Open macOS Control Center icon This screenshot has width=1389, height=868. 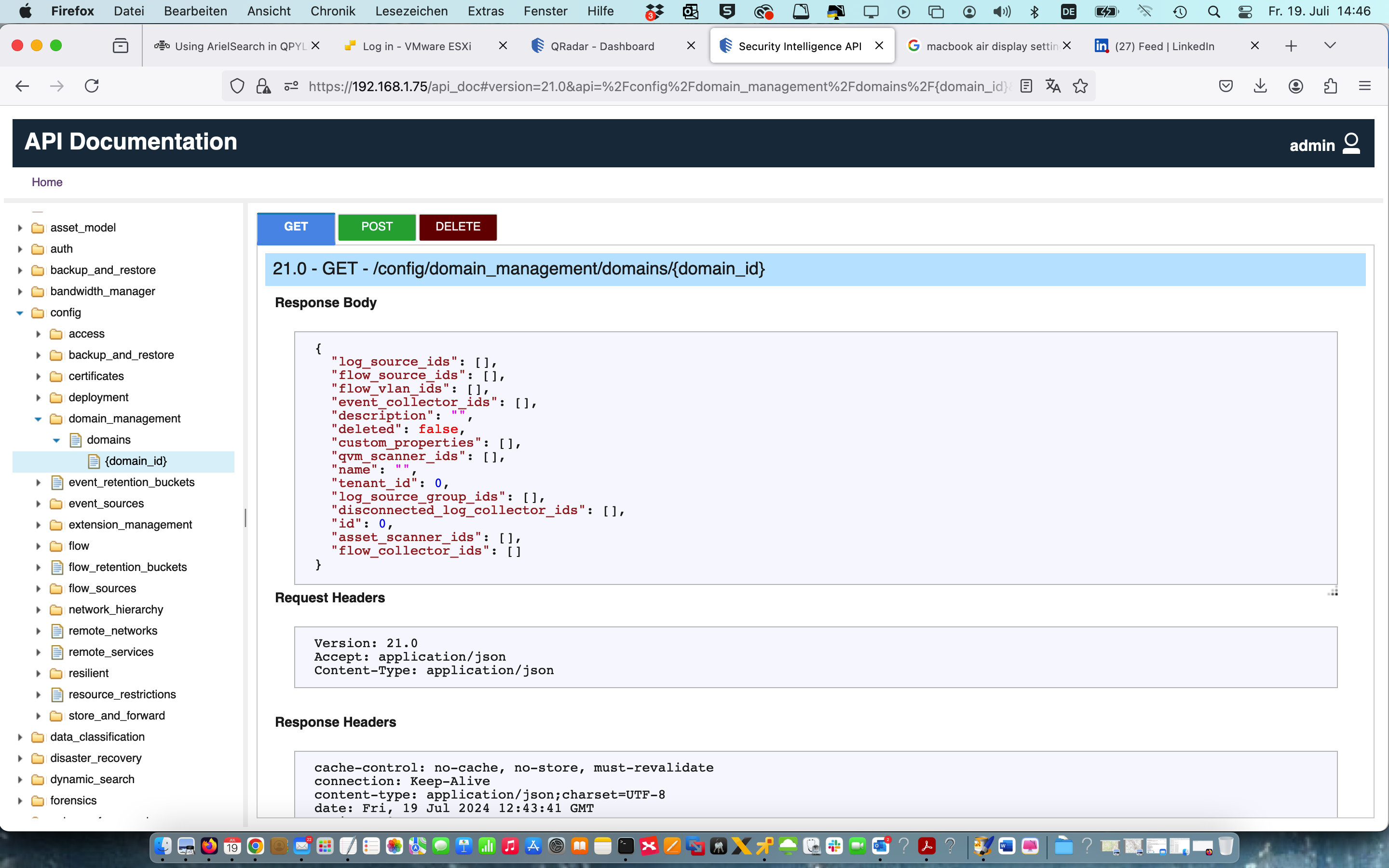pyautogui.click(x=1245, y=12)
